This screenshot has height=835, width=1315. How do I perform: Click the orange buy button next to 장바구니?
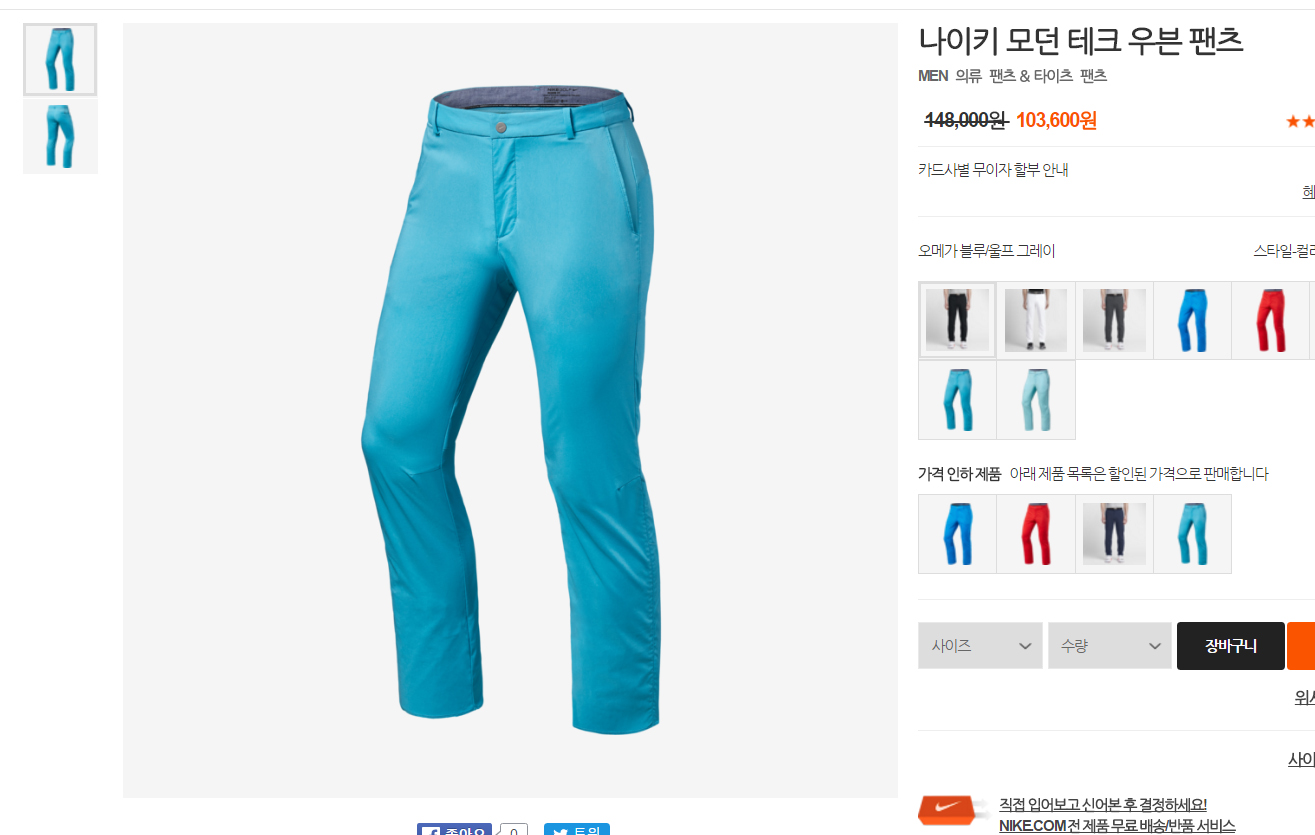coord(1301,646)
